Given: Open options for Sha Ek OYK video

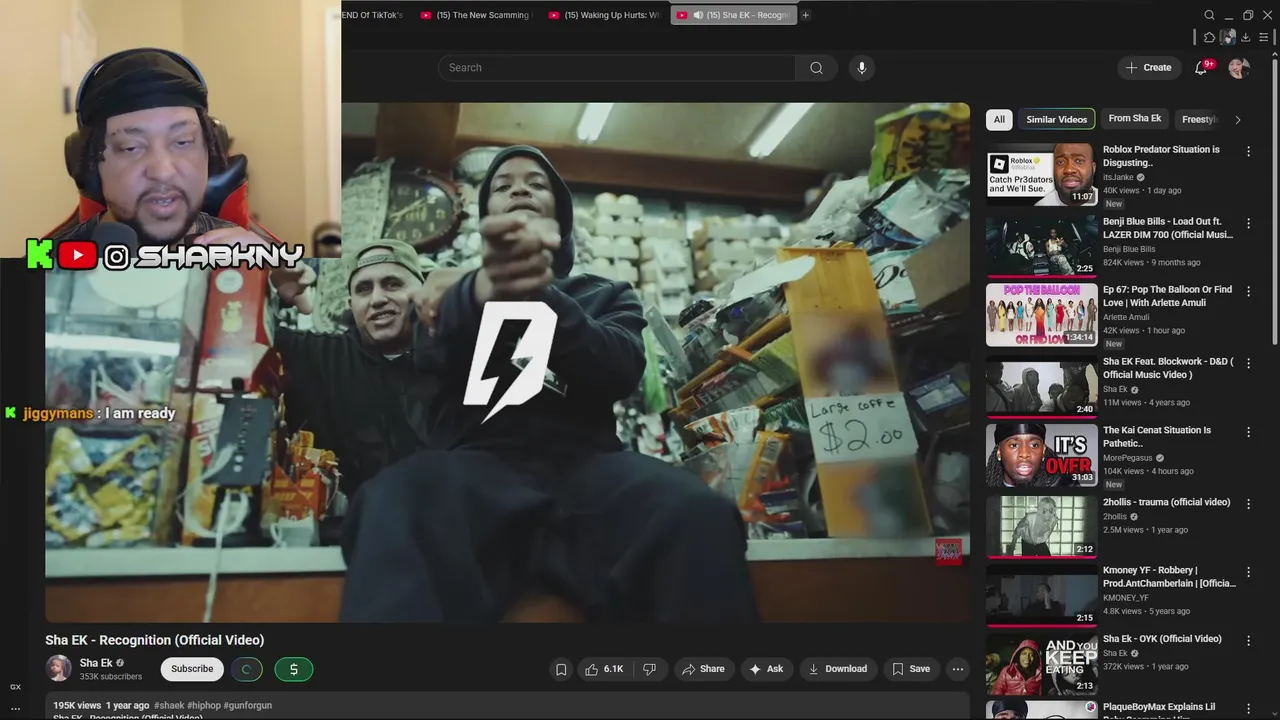Looking at the screenshot, I should pos(1248,640).
